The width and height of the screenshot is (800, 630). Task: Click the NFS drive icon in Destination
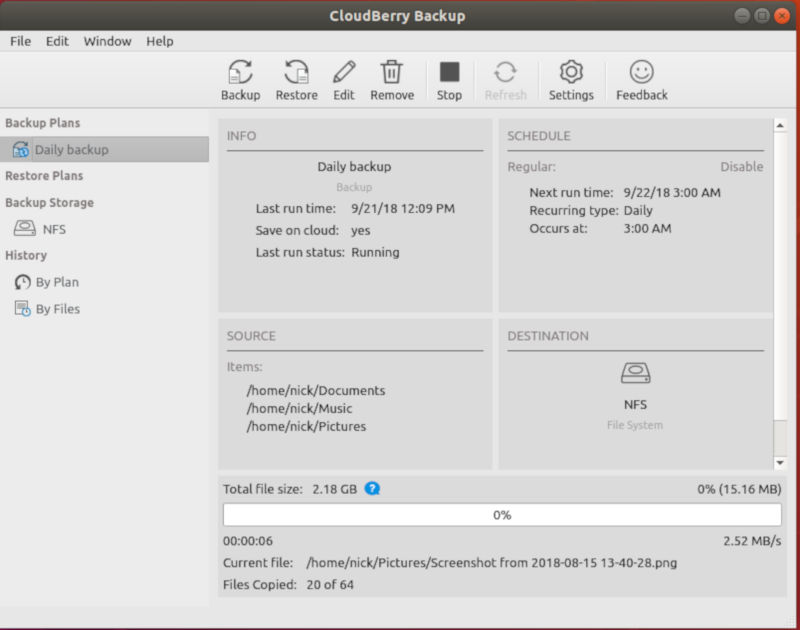pos(636,374)
